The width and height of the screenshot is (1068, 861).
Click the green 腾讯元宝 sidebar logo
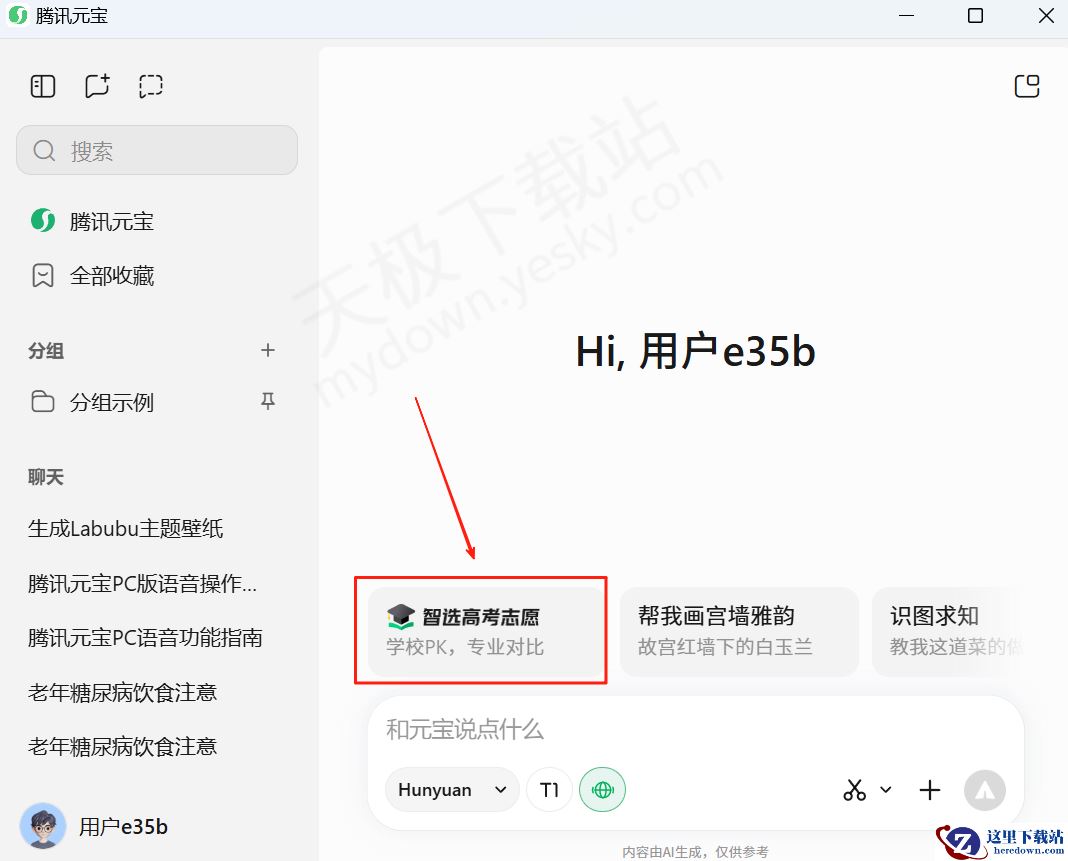43,221
